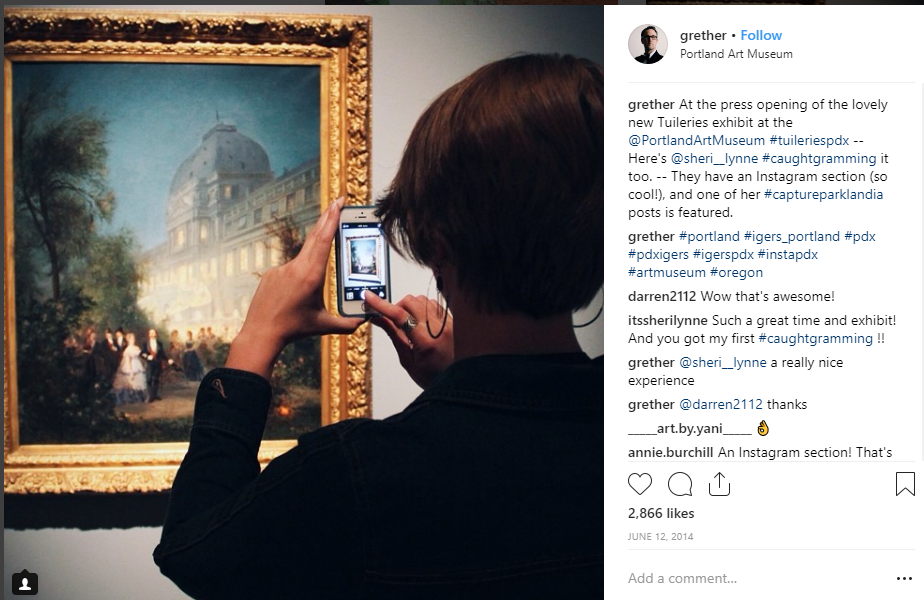
Task: View darren2112 commenter profile
Action: click(x=662, y=296)
